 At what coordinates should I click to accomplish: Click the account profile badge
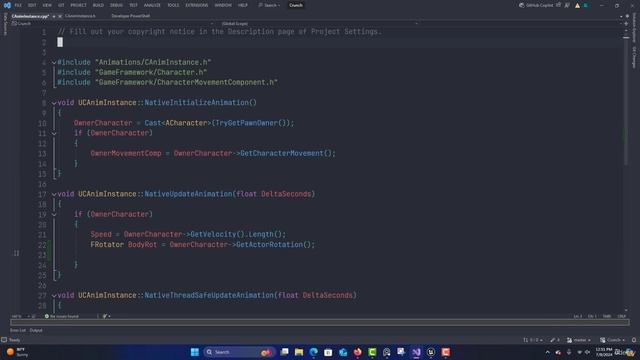(x=586, y=6)
